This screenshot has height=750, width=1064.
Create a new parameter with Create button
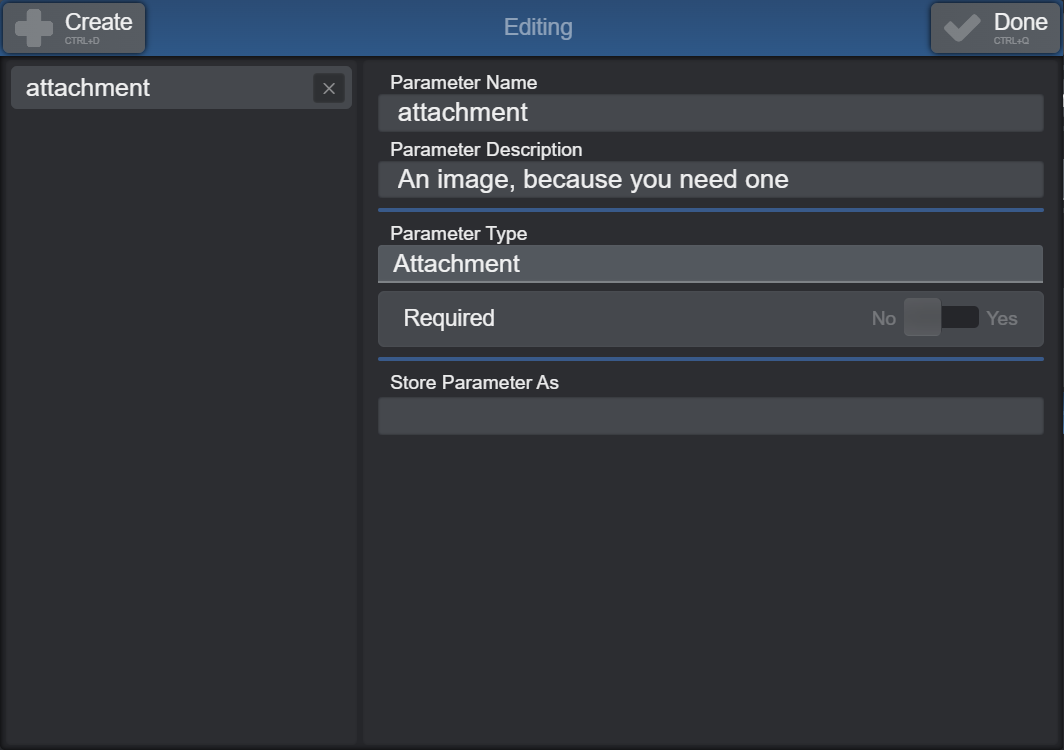74,27
